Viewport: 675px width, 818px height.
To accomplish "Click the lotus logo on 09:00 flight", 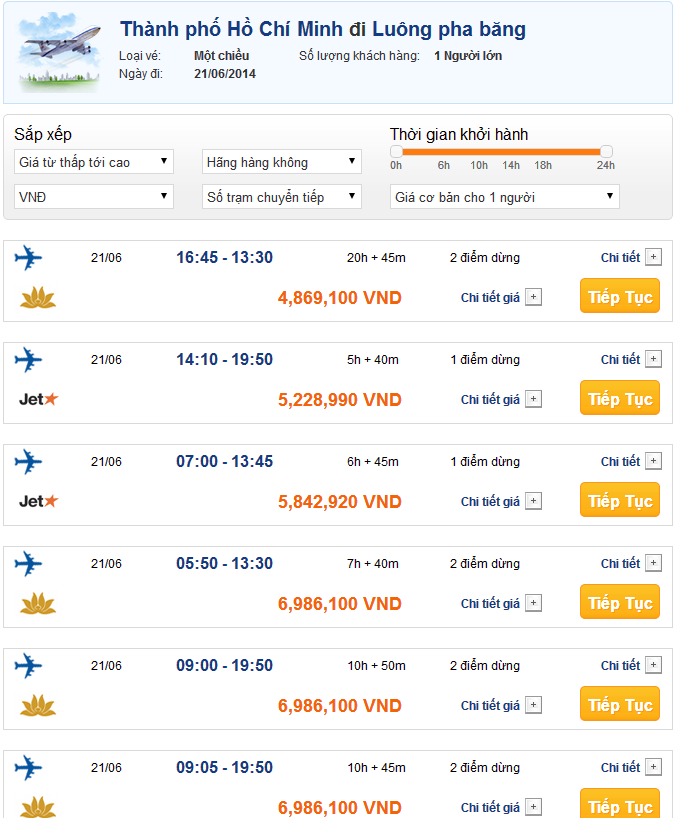I will (38, 705).
